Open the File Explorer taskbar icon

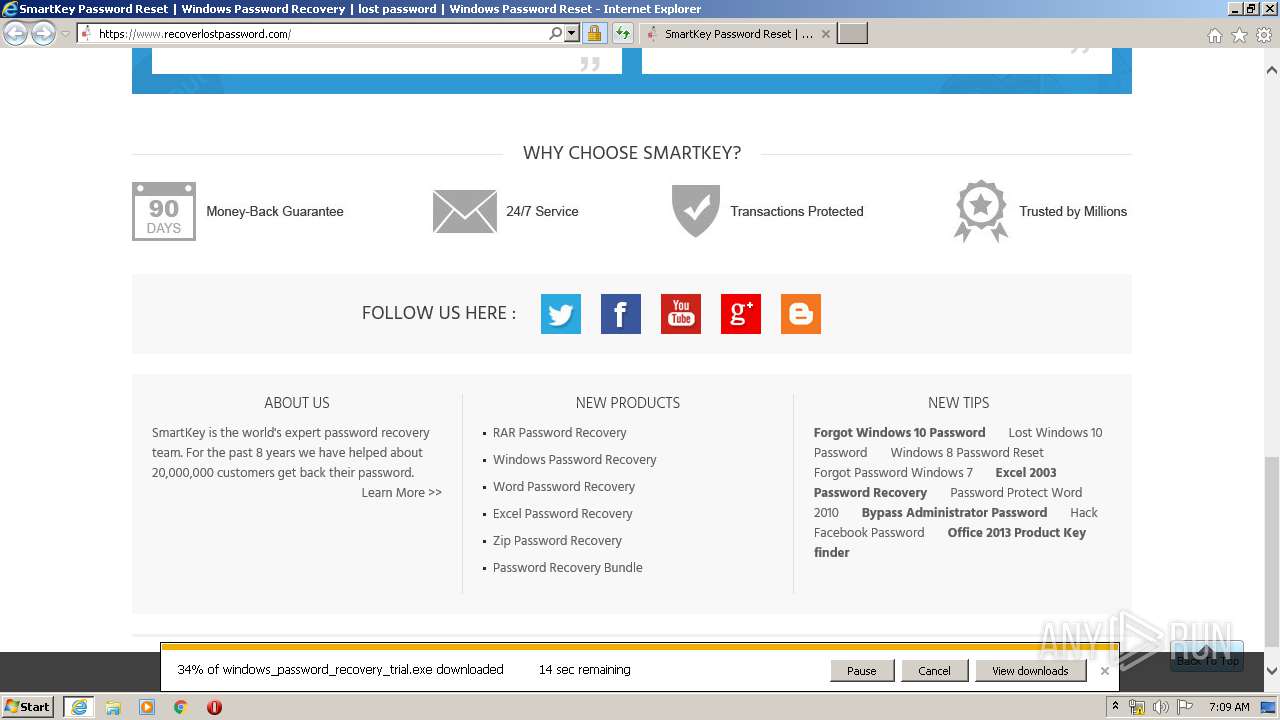click(x=113, y=707)
